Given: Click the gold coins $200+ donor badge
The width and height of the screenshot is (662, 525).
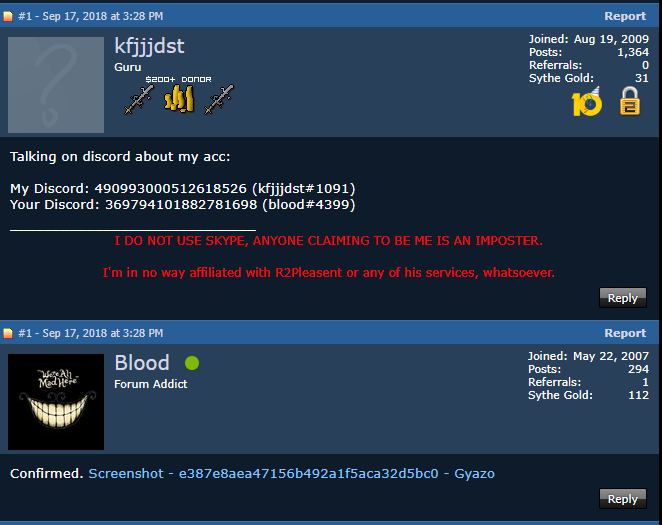Looking at the screenshot, I should (x=179, y=99).
